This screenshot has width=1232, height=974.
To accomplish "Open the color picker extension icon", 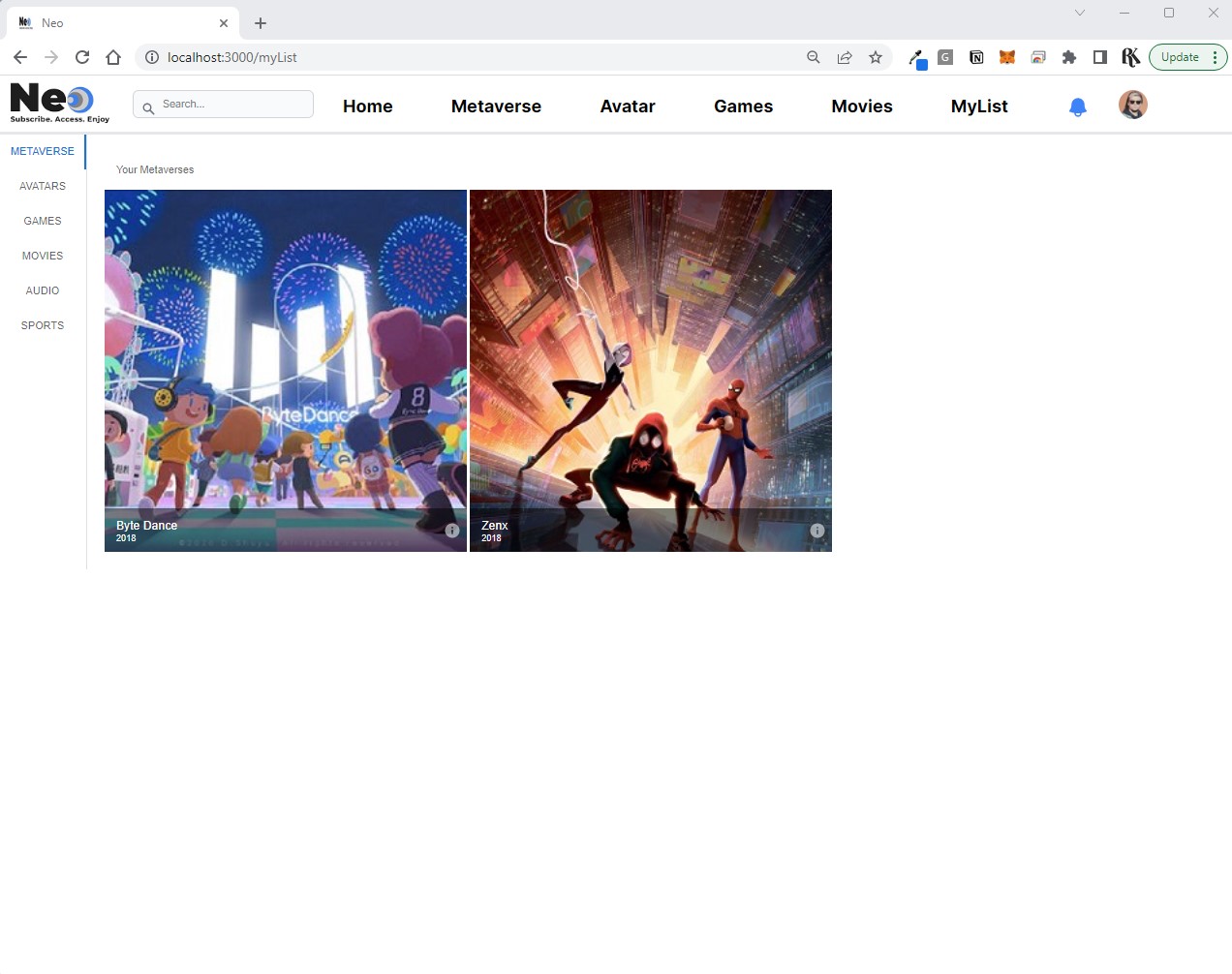I will (x=916, y=59).
